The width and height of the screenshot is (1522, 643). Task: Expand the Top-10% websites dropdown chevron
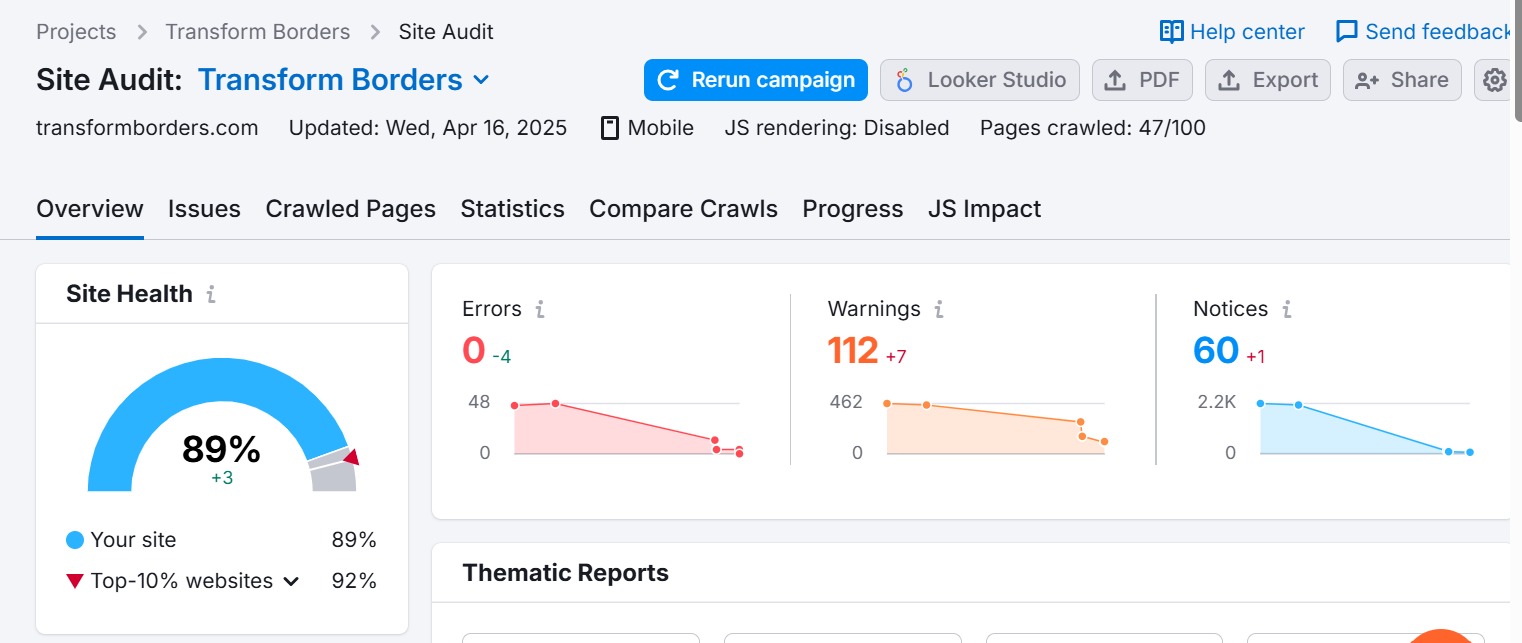pos(291,582)
